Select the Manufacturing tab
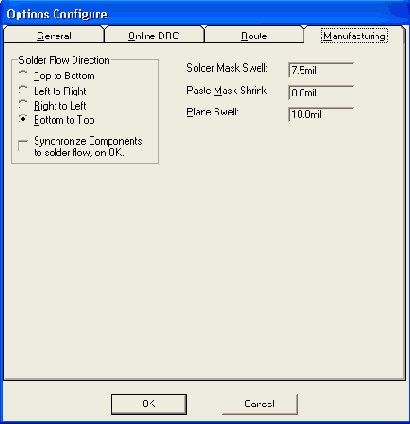This screenshot has height=424, width=410. tap(354, 35)
